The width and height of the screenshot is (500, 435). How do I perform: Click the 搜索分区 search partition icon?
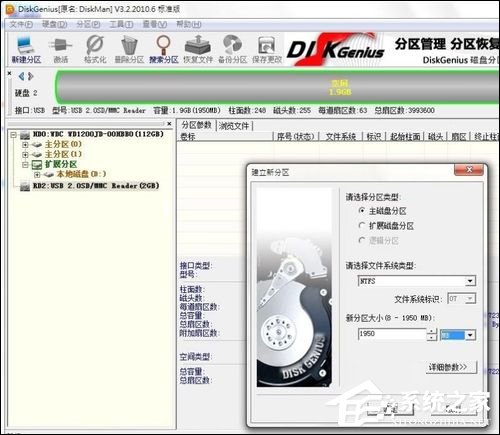[163, 50]
